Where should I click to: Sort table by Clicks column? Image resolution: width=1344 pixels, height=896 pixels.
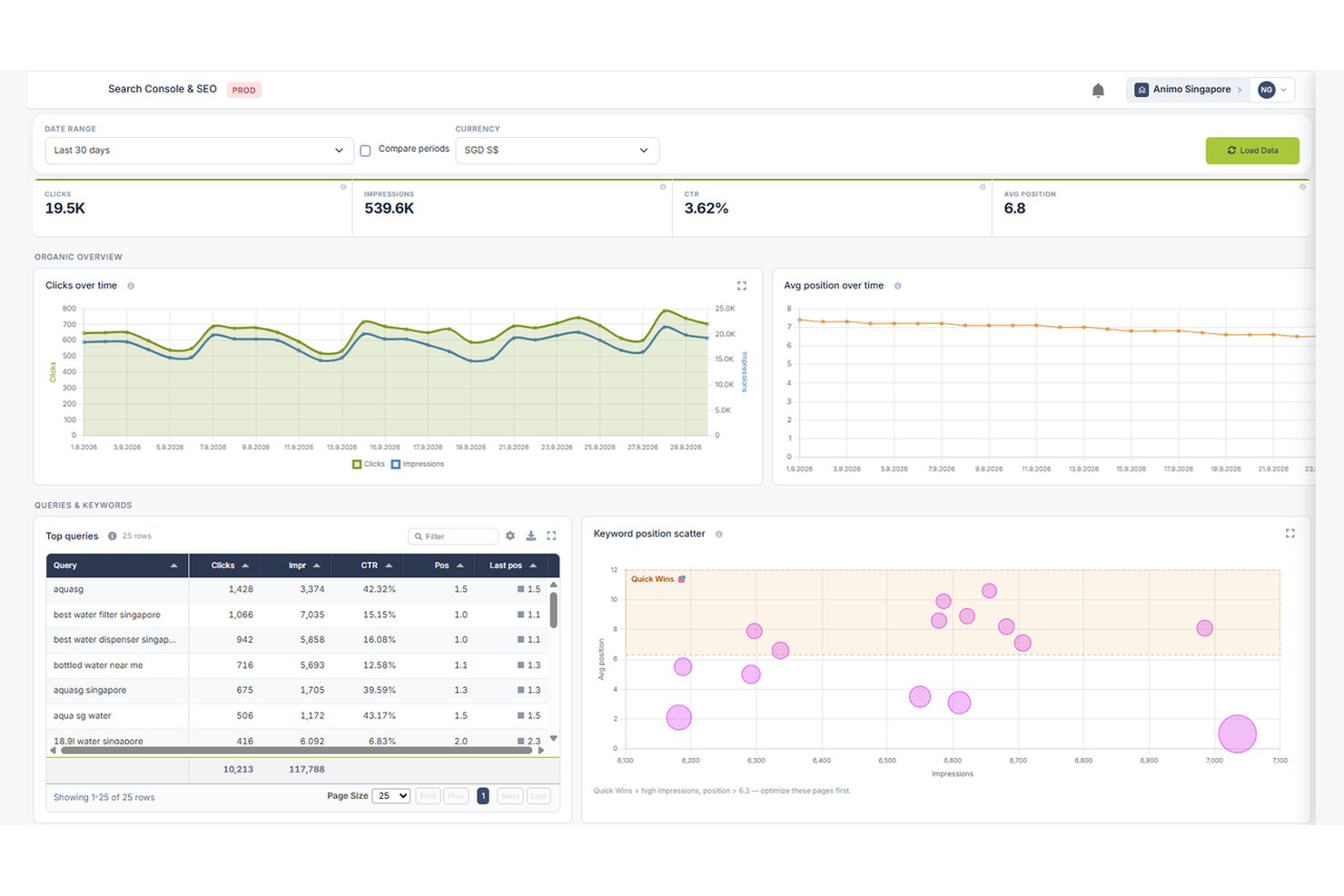click(224, 566)
